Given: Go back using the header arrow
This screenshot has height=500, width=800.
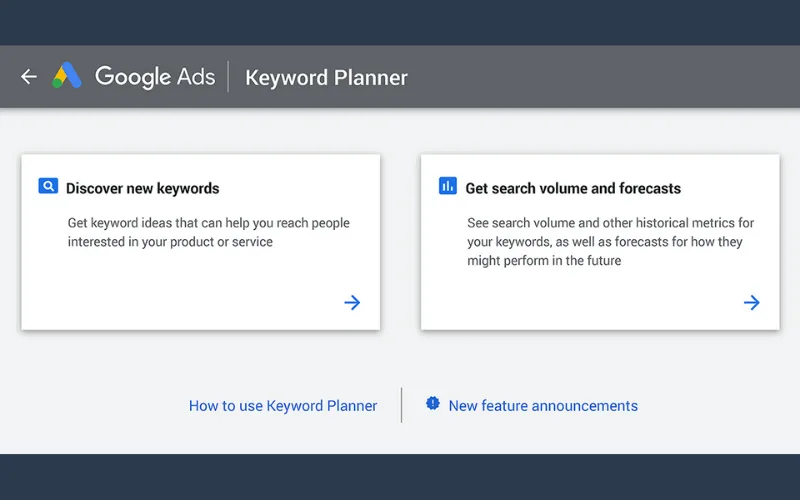Looking at the screenshot, I should tap(29, 77).
